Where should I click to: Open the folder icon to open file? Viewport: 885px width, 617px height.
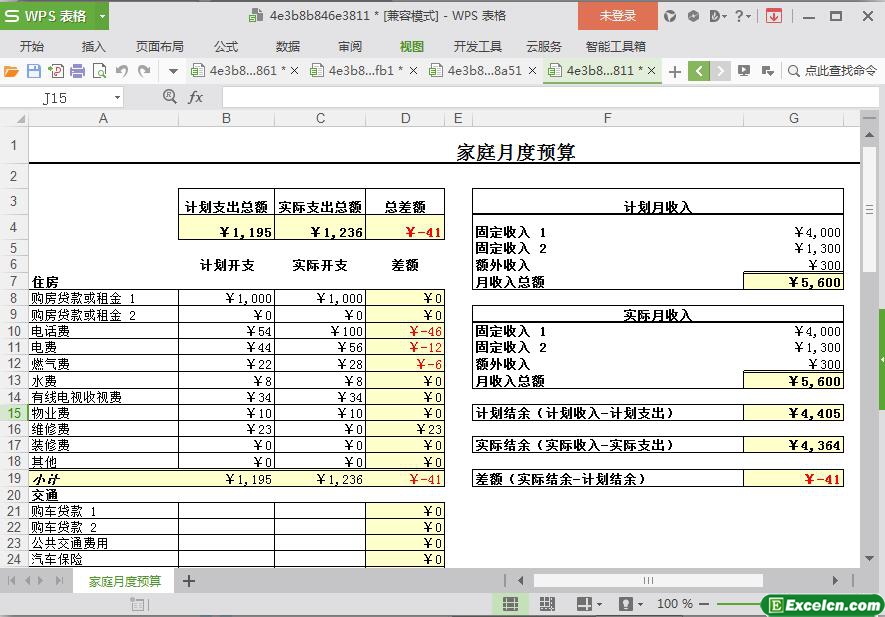tap(11, 71)
